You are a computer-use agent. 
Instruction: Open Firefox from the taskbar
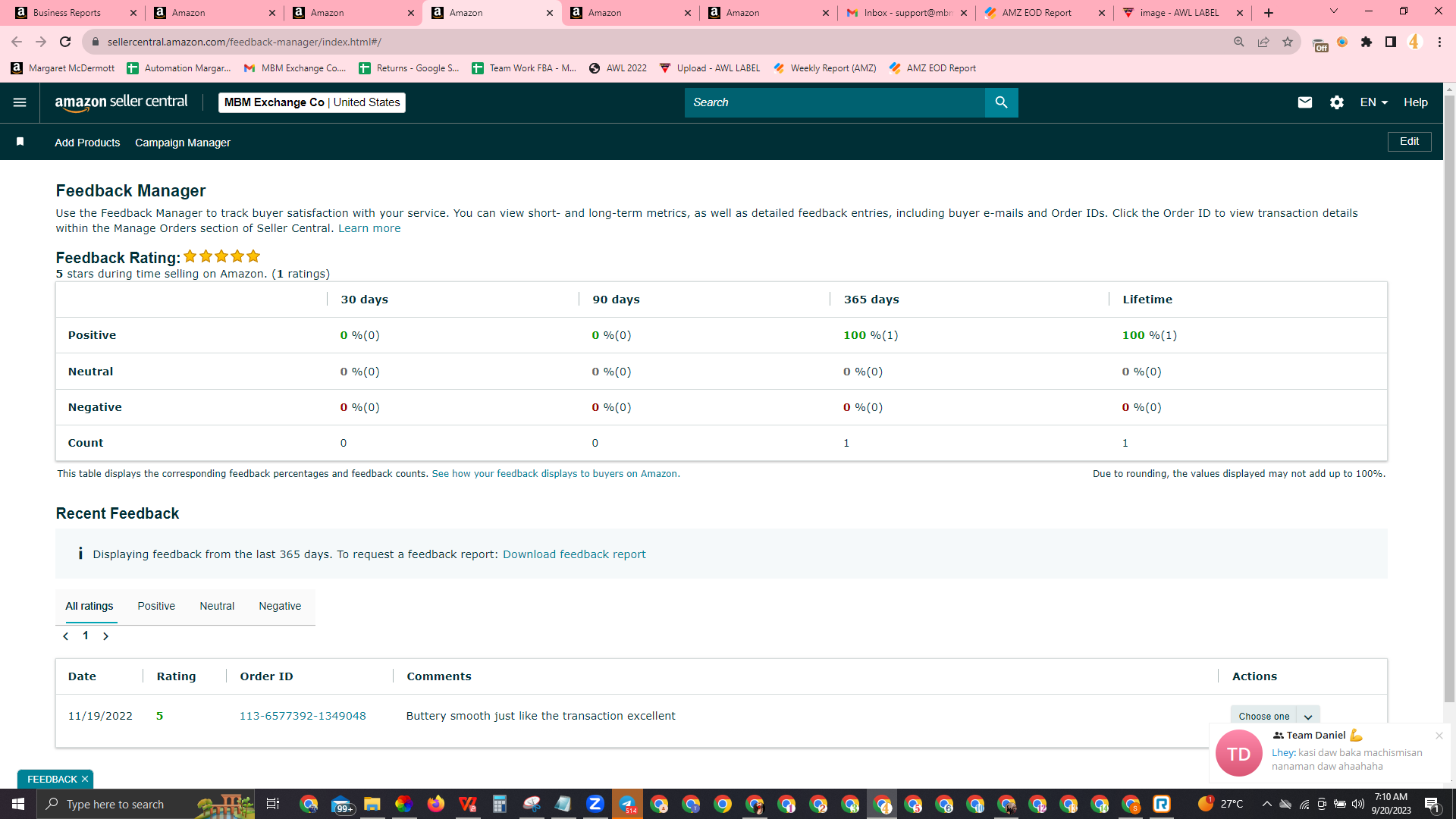435,804
